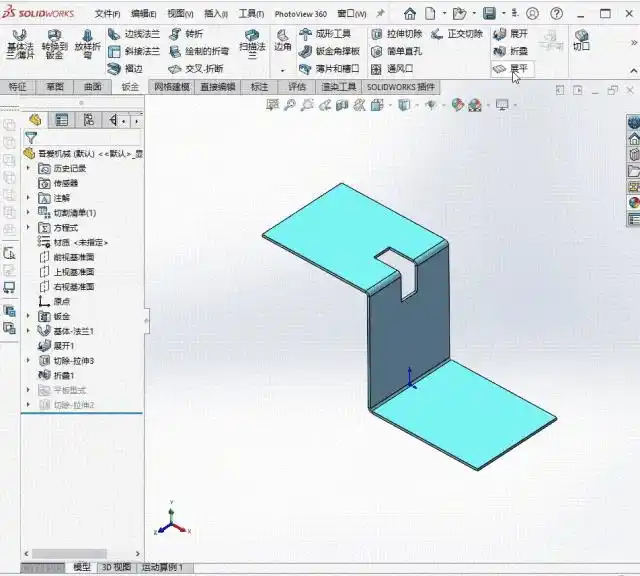Click the Save disk button in title bar

pos(489,14)
